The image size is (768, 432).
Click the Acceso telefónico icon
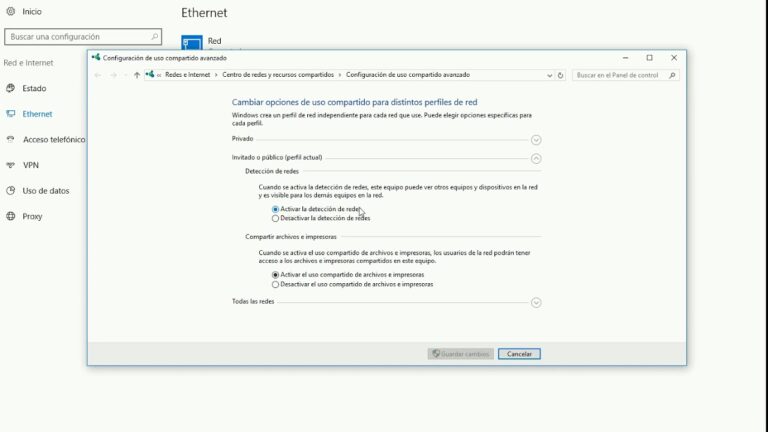point(11,140)
